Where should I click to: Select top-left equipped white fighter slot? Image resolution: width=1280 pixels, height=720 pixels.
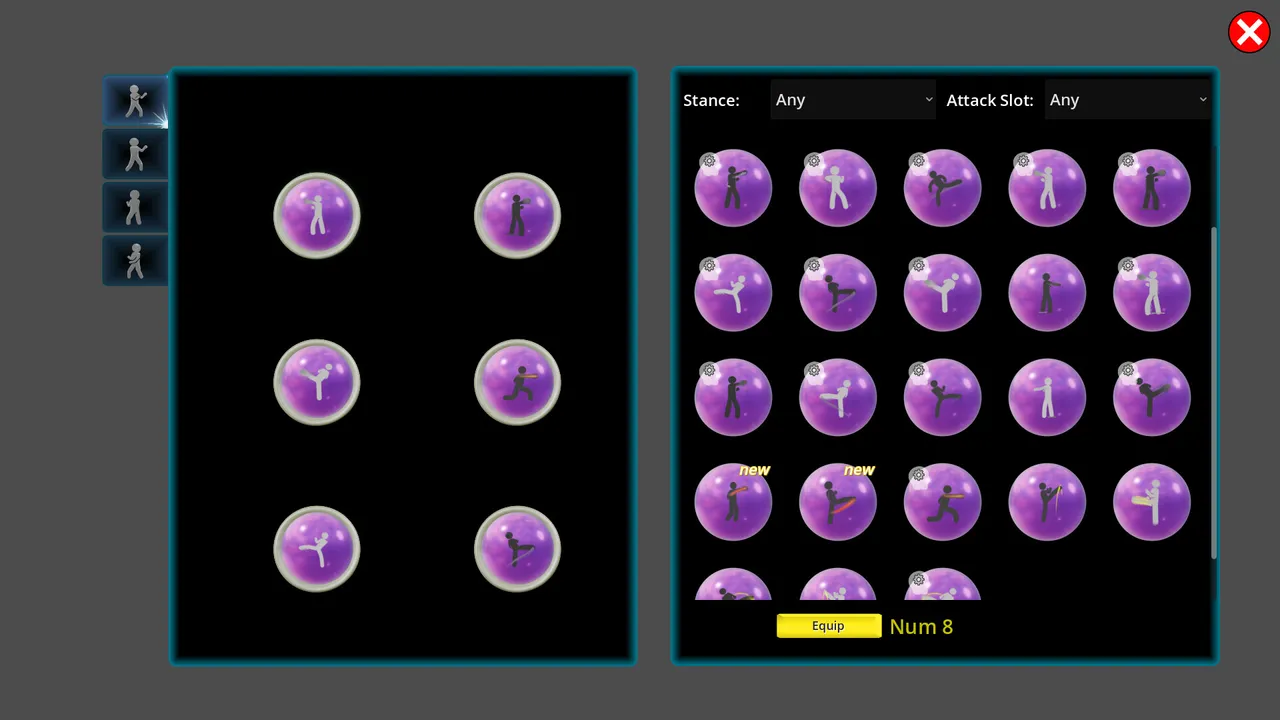point(317,216)
